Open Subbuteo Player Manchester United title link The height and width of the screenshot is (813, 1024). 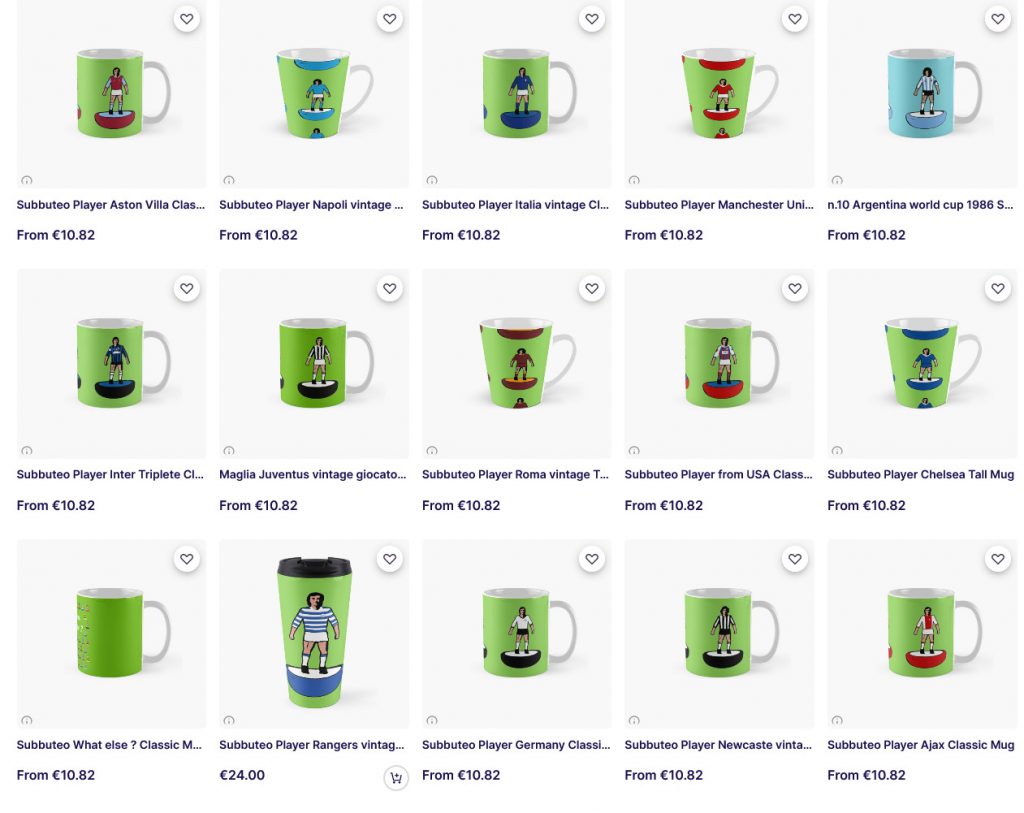point(719,205)
